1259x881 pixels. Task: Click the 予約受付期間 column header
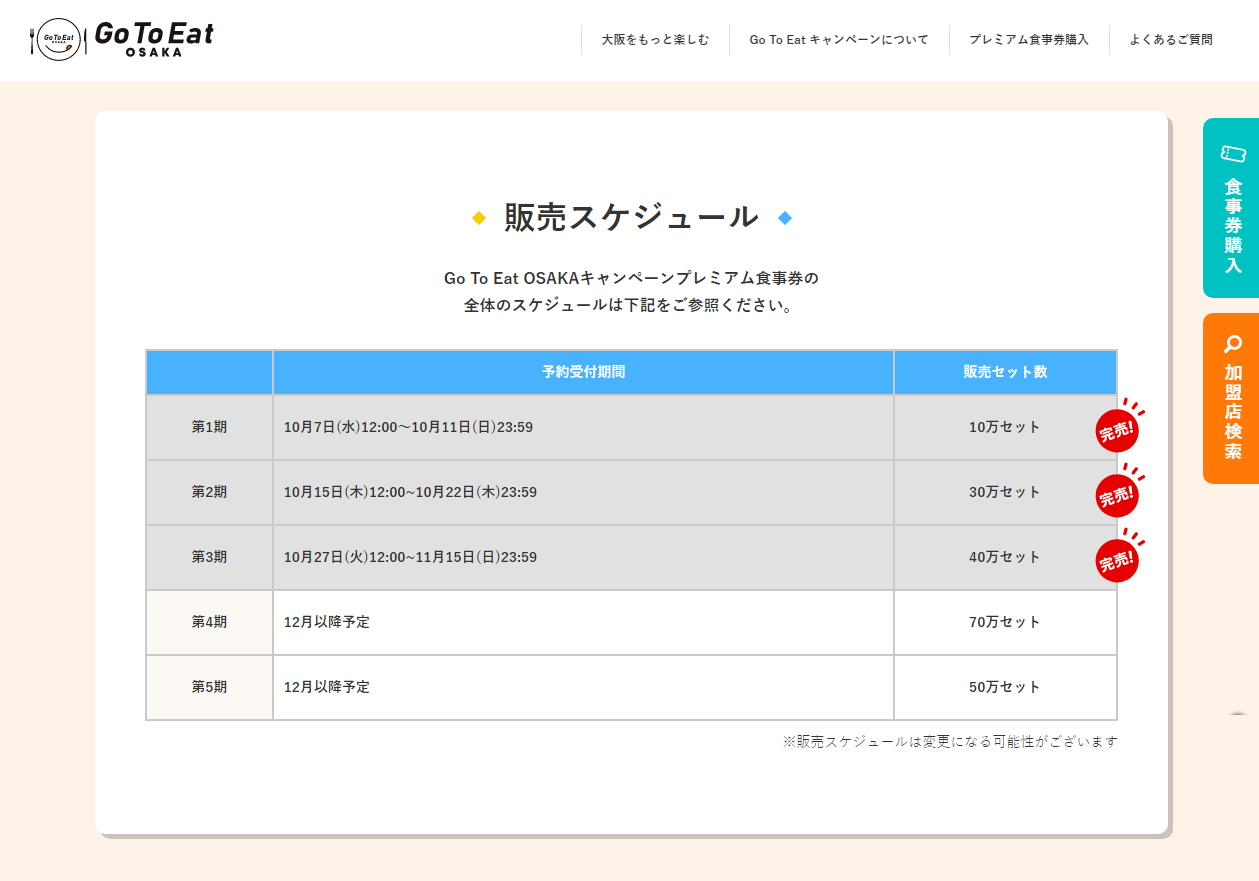(x=583, y=372)
